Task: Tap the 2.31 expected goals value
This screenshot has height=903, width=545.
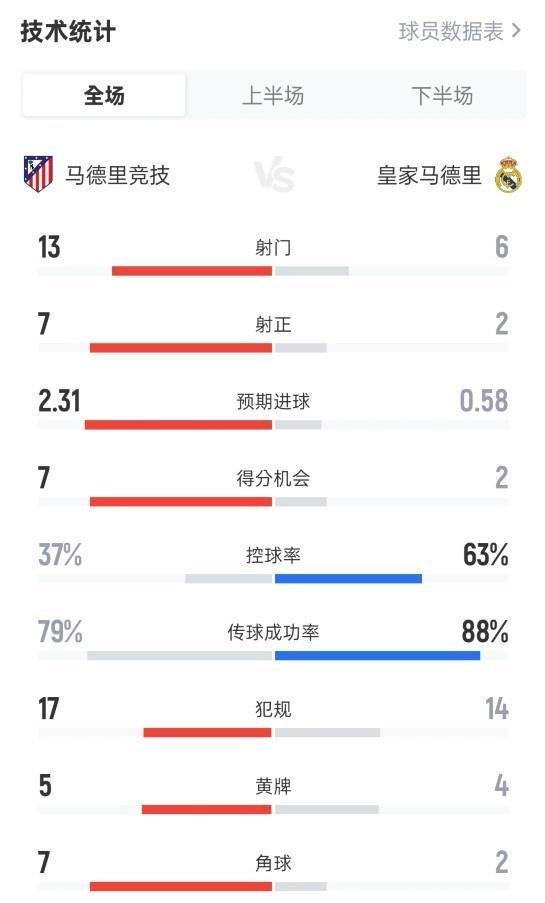Action: click(59, 401)
